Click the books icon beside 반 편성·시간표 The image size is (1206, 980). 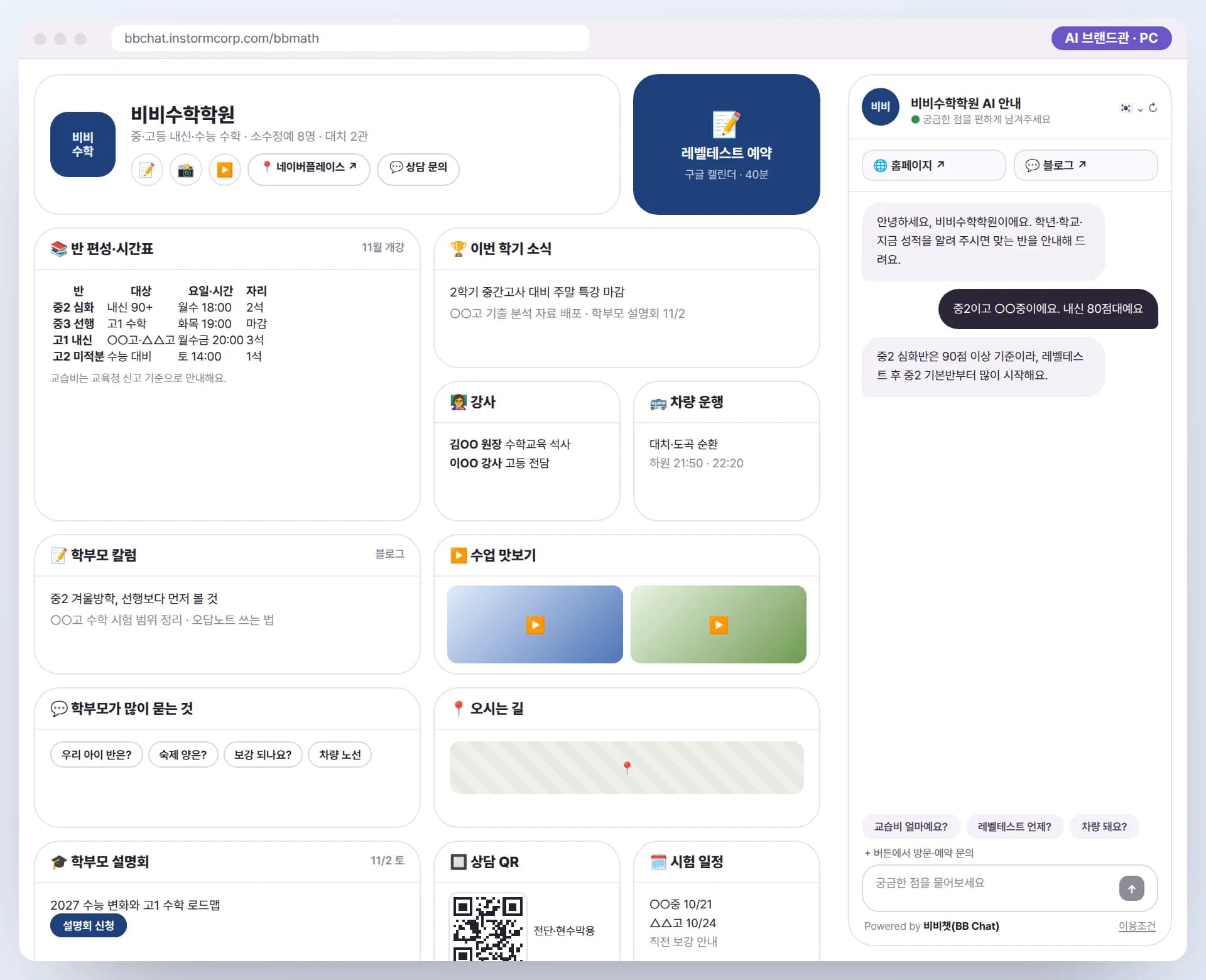pyautogui.click(x=59, y=249)
